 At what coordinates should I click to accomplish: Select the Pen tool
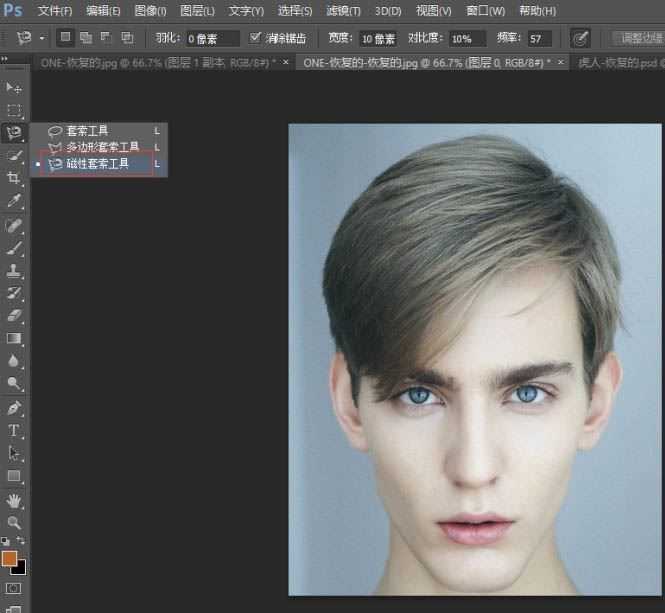coord(14,408)
